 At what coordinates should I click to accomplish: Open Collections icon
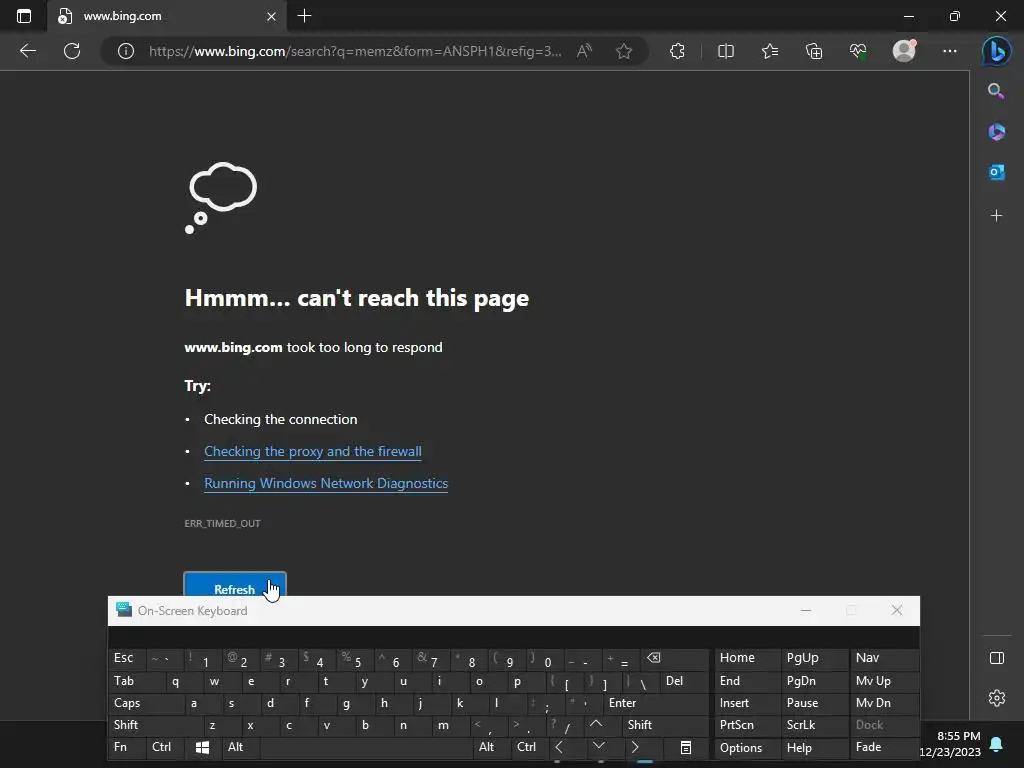814,51
